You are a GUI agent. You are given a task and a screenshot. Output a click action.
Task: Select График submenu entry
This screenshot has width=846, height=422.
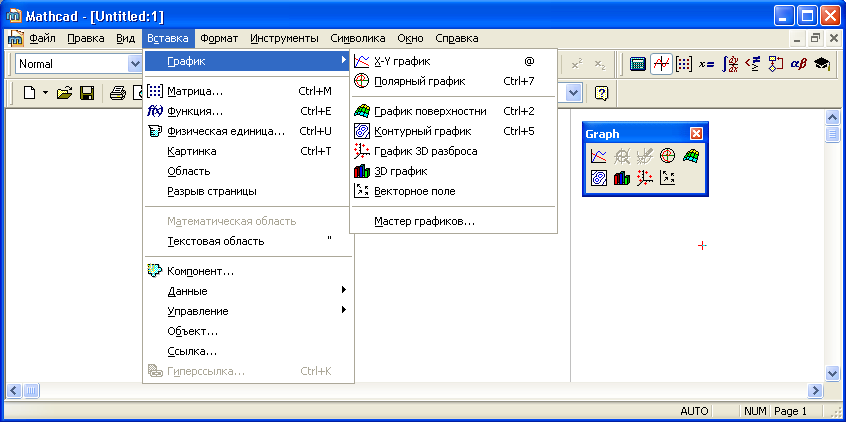pos(248,62)
